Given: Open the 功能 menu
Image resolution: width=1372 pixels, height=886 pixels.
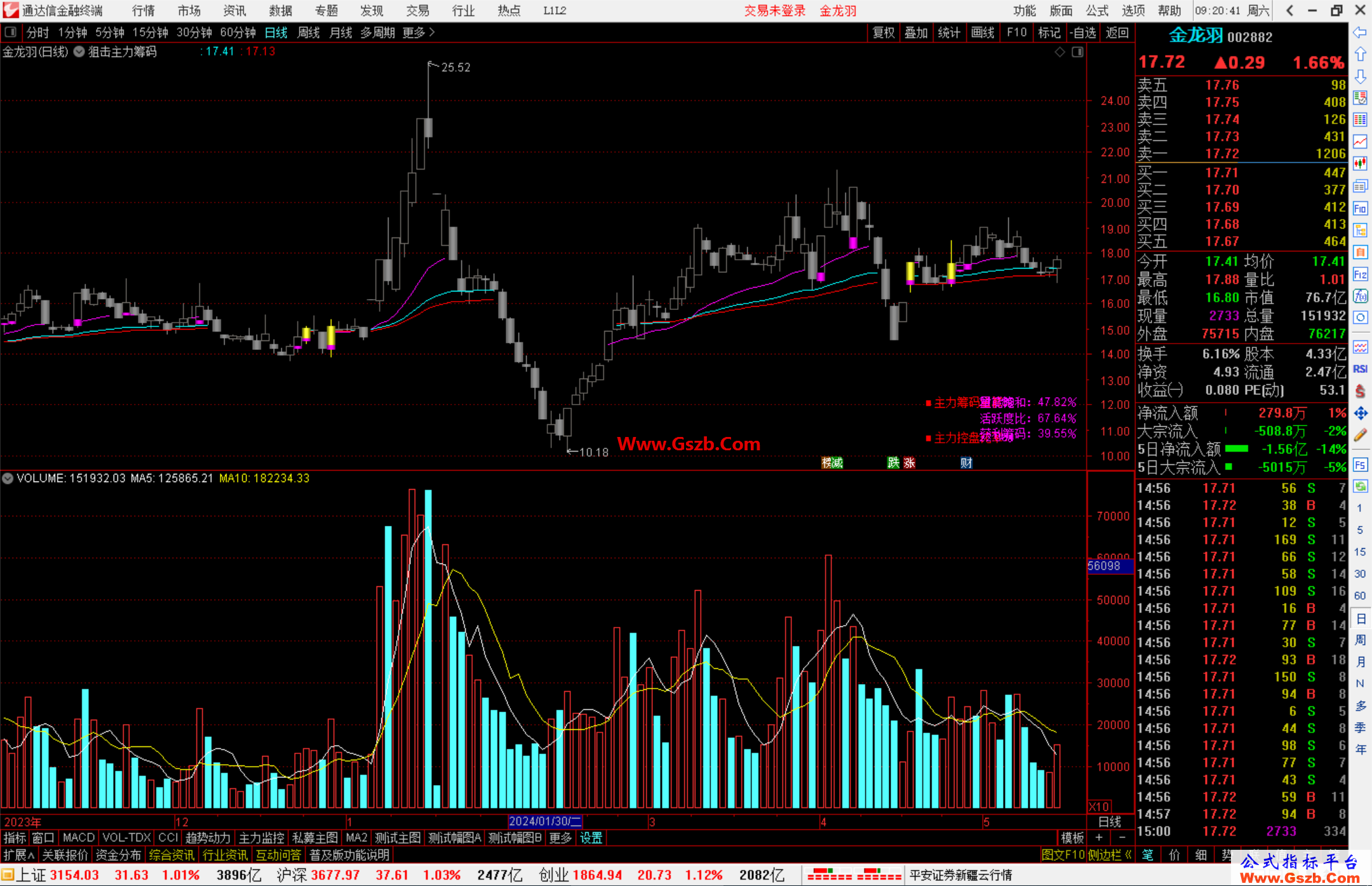Looking at the screenshot, I should tap(1025, 10).
